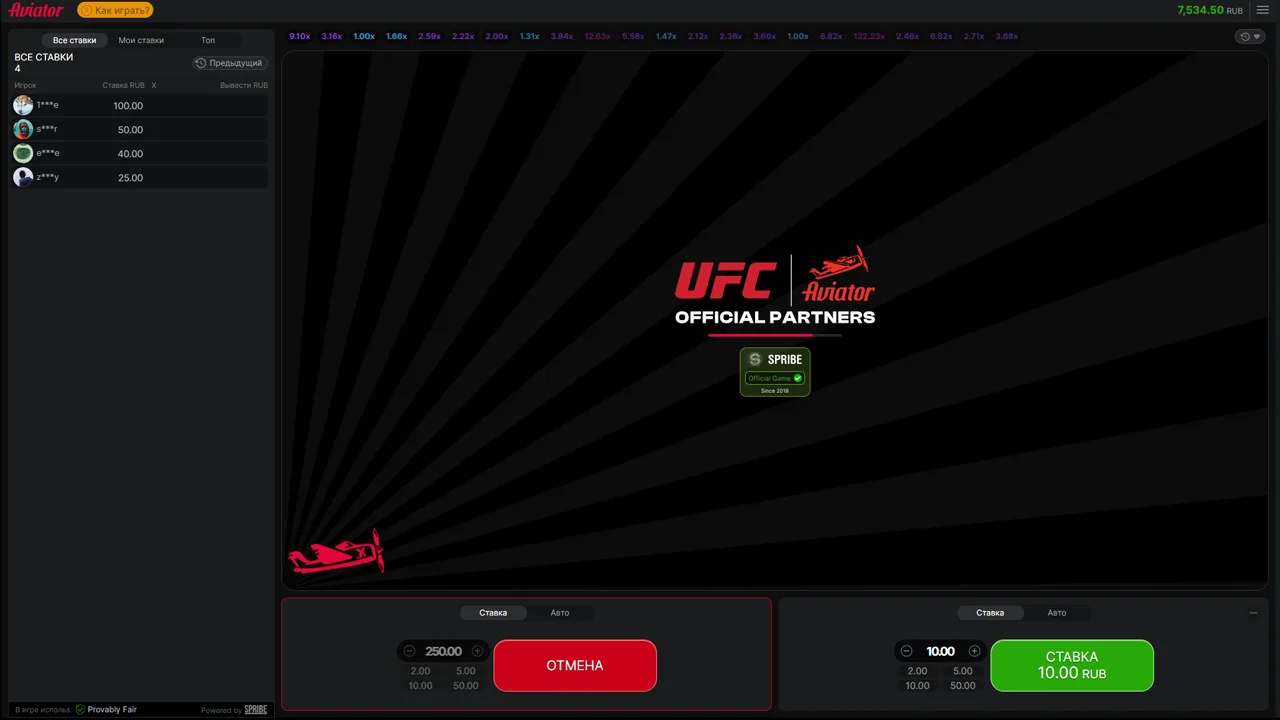This screenshot has width=1280, height=720.
Task: Select Ставка mode in the right bet panel
Action: 990,613
